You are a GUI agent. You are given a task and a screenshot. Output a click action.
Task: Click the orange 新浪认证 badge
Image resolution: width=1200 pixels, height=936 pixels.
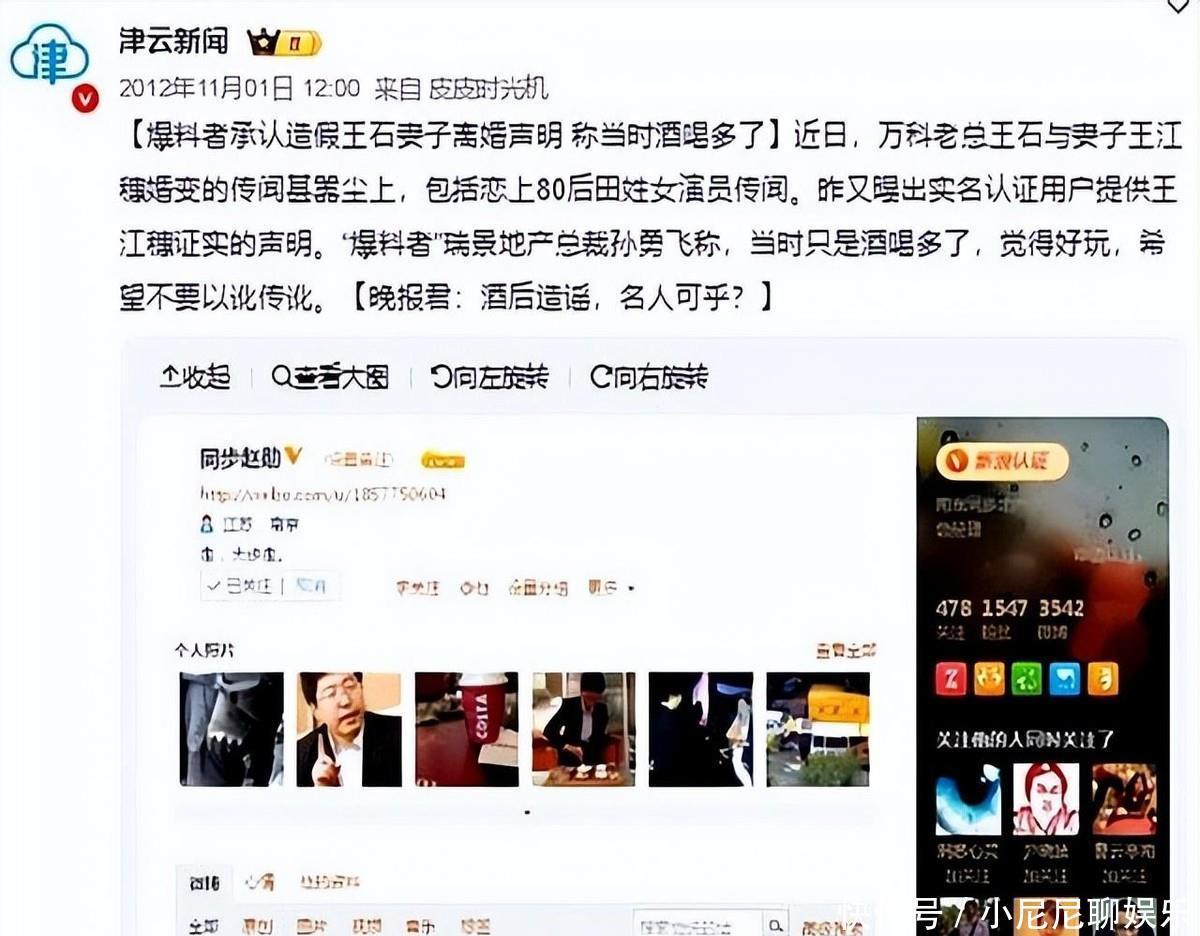(x=1002, y=461)
